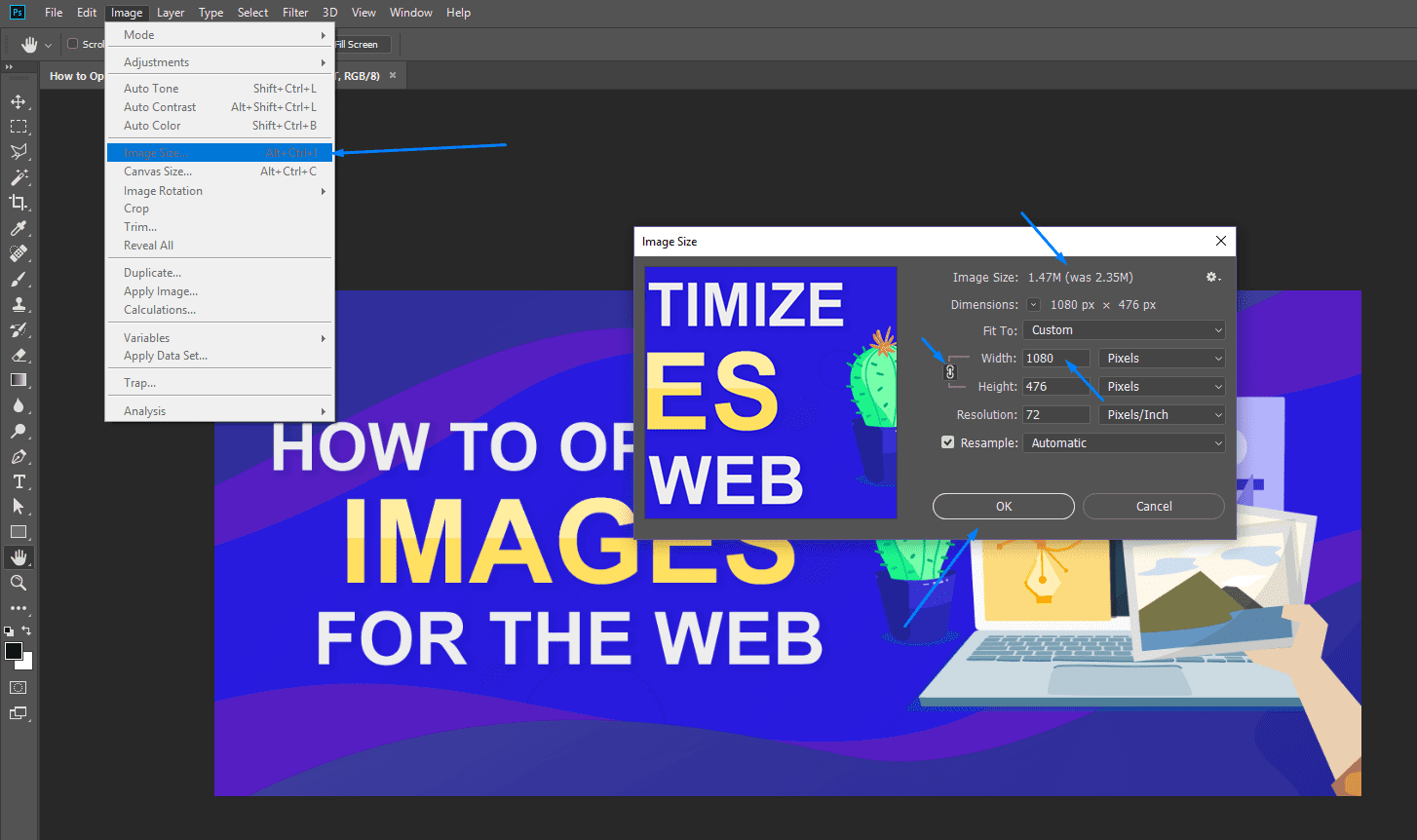
Task: Select the Zoom tool
Action: coord(19,583)
